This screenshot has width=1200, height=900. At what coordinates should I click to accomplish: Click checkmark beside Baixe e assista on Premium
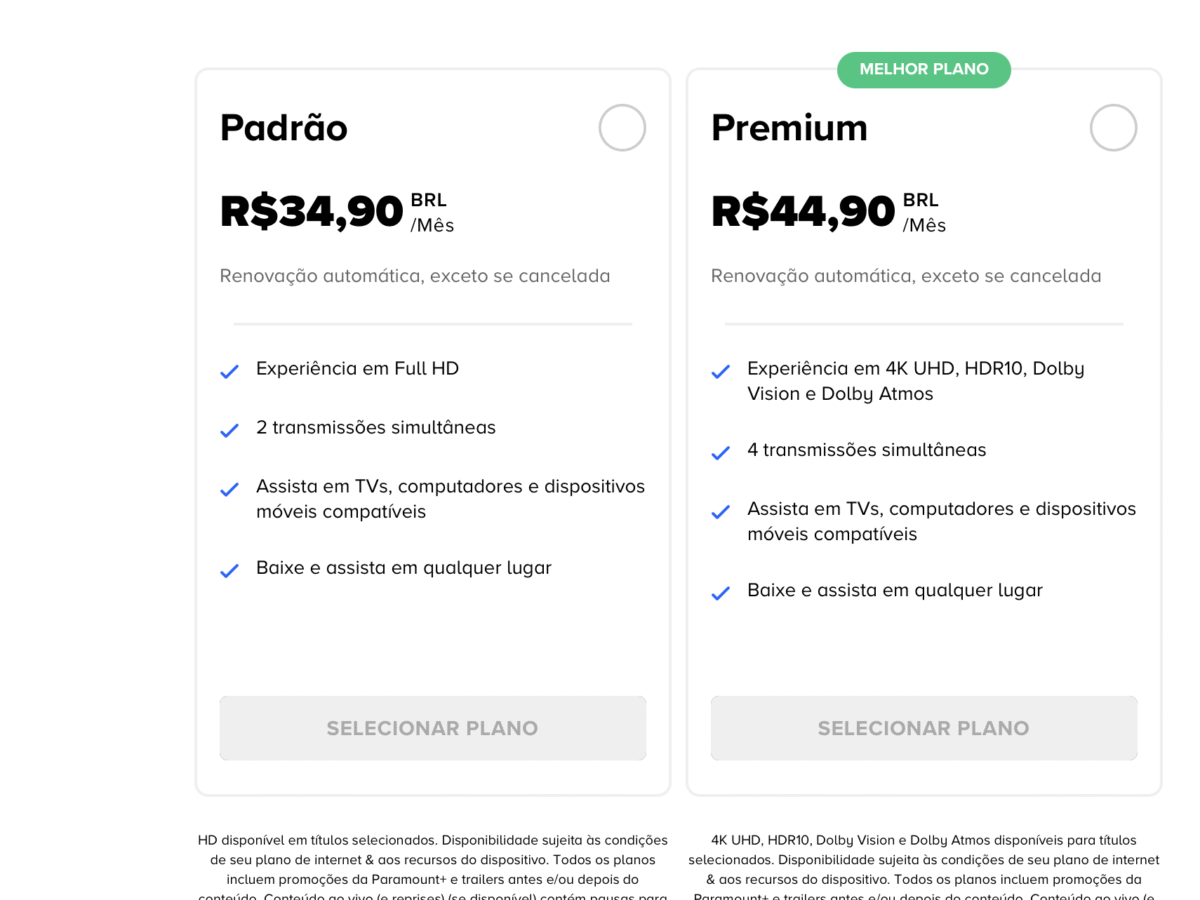720,592
